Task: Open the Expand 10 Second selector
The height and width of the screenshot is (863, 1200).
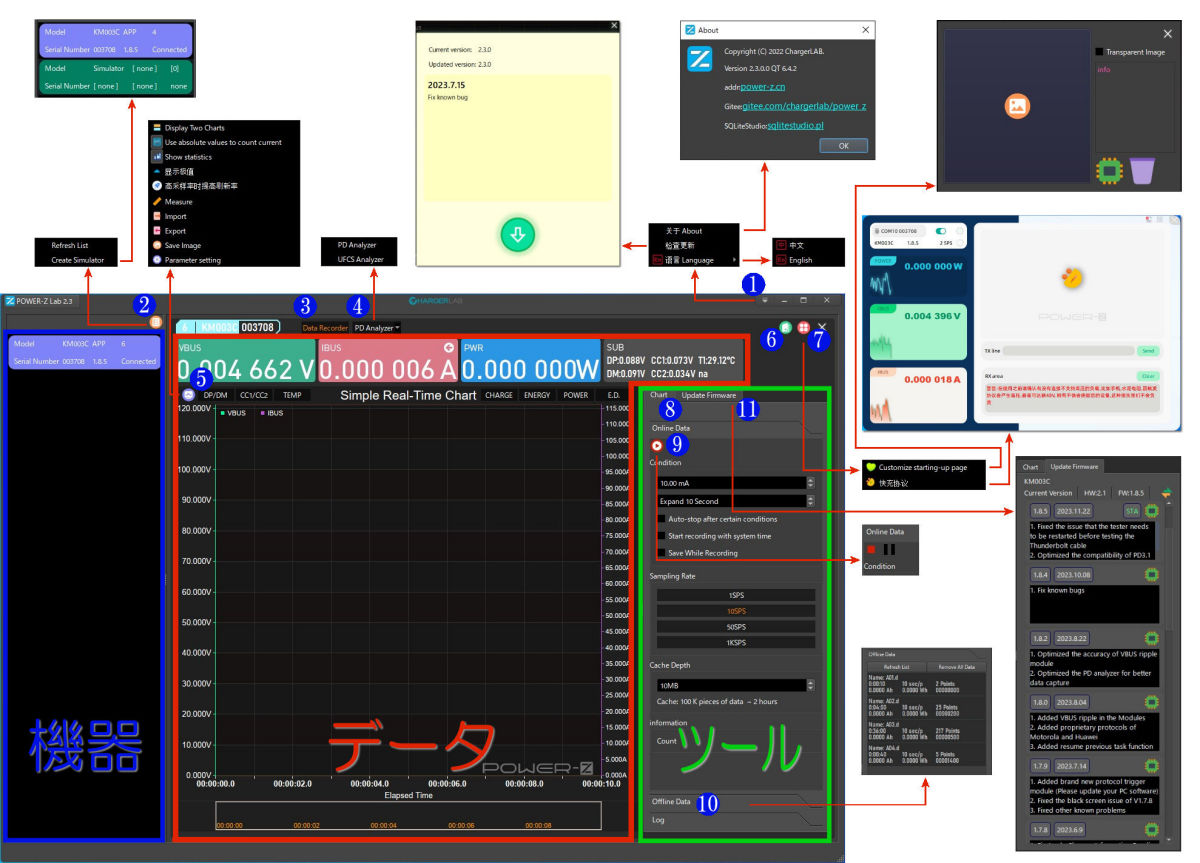Action: click(736, 501)
